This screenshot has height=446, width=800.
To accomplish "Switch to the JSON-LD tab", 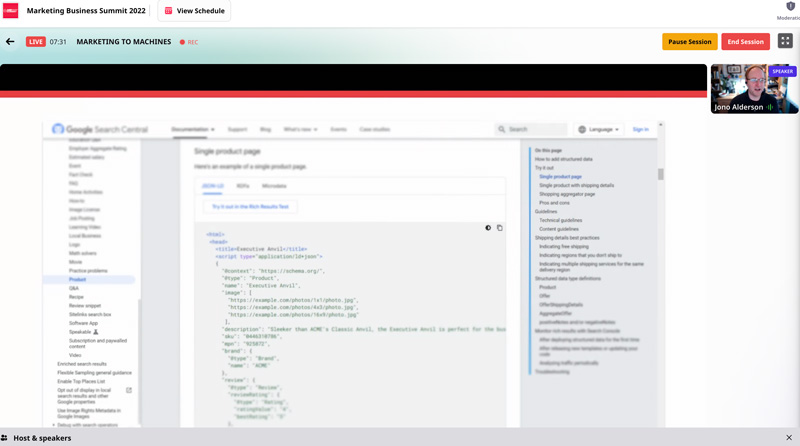I will (x=213, y=186).
